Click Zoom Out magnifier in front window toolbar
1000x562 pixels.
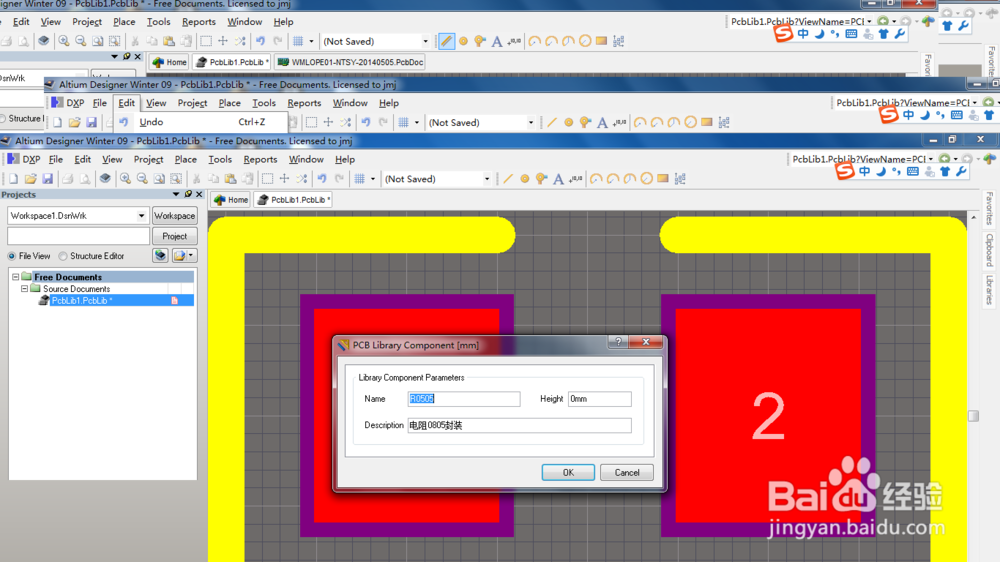[x=142, y=179]
